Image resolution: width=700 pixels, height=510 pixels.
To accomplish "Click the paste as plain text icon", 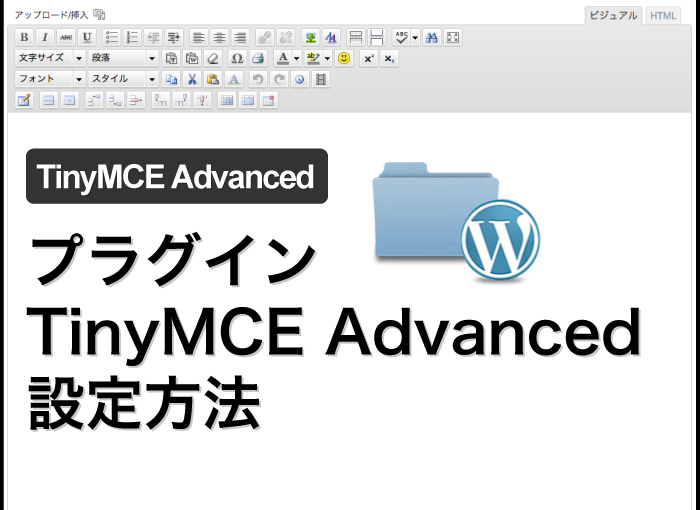I will [171, 58].
